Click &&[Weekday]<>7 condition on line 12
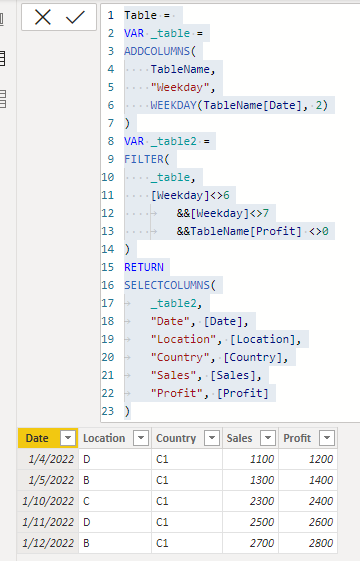The image size is (360, 561). point(223,213)
